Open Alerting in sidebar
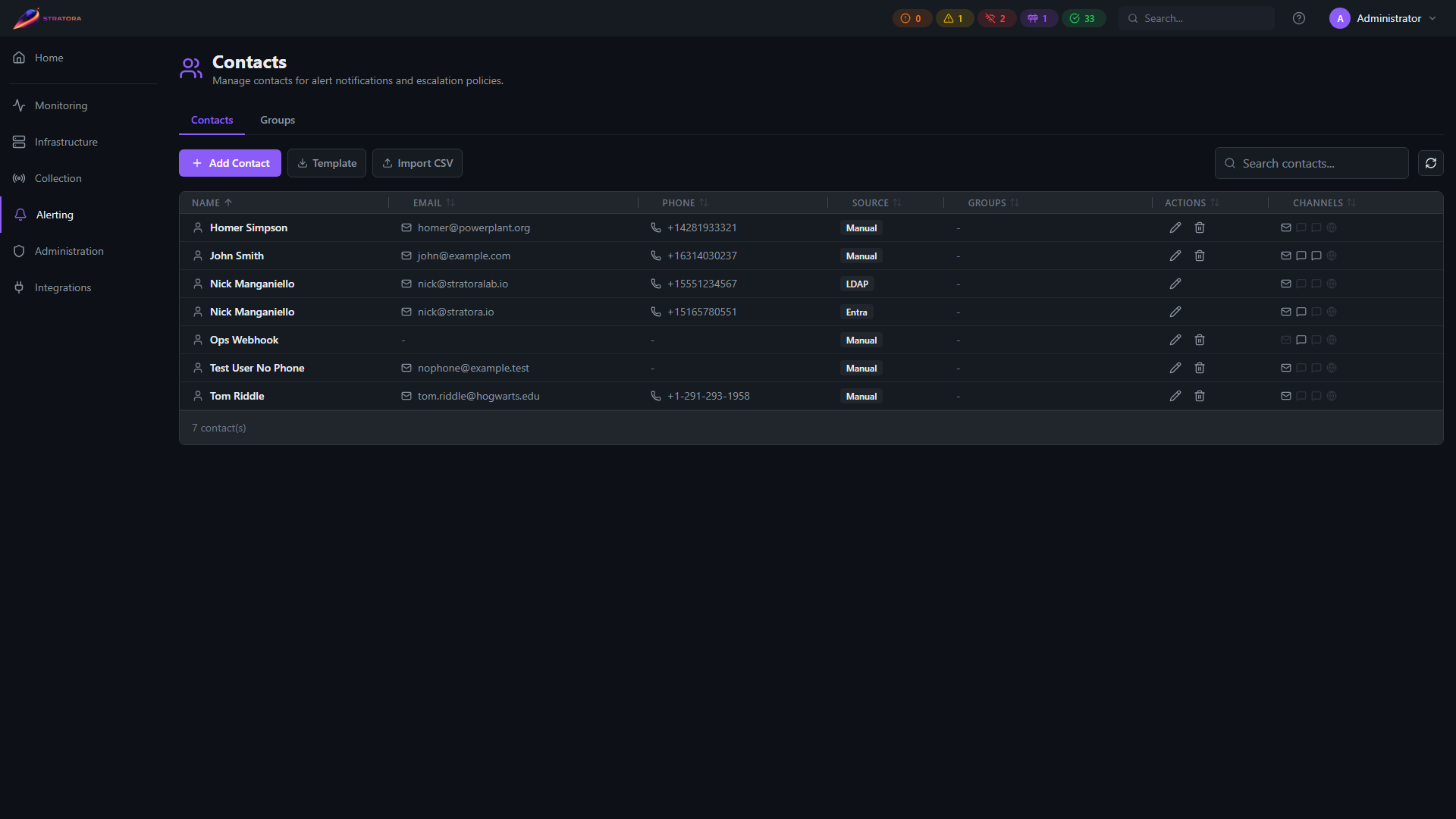Screen dimensions: 1456x819 pyautogui.click(x=79, y=215)
